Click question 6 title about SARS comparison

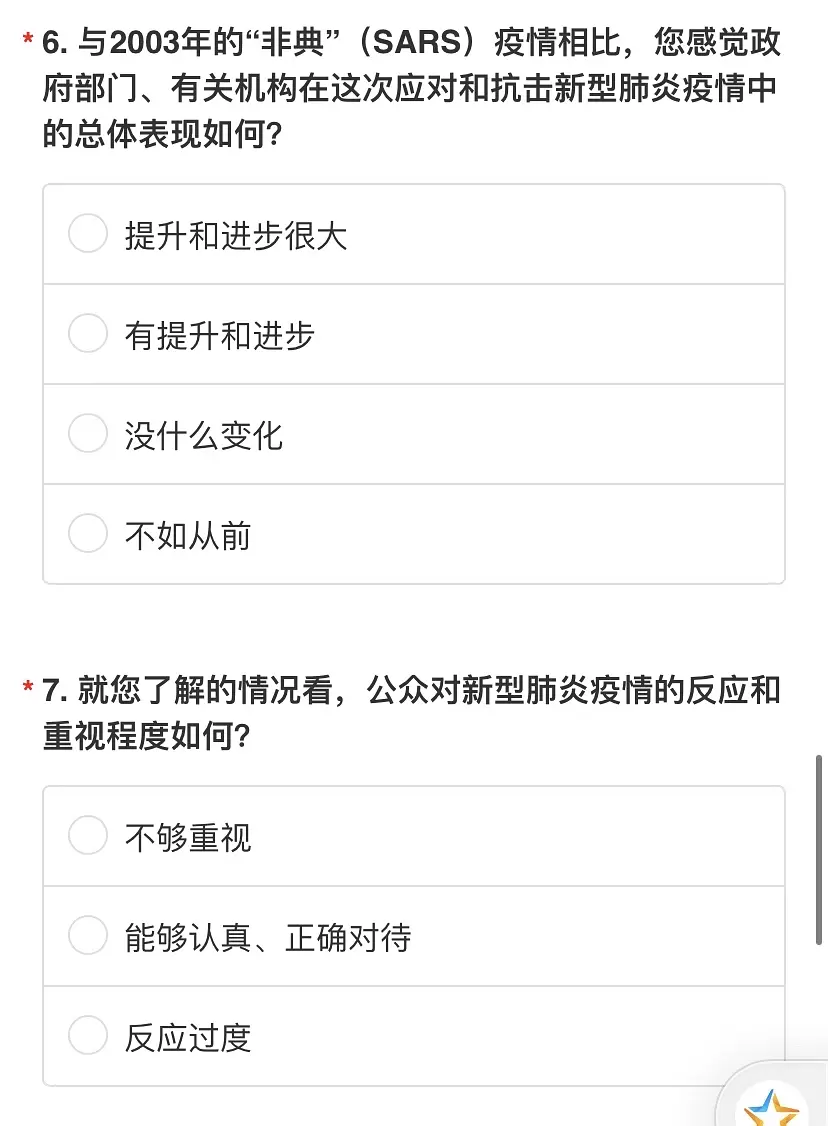click(411, 88)
